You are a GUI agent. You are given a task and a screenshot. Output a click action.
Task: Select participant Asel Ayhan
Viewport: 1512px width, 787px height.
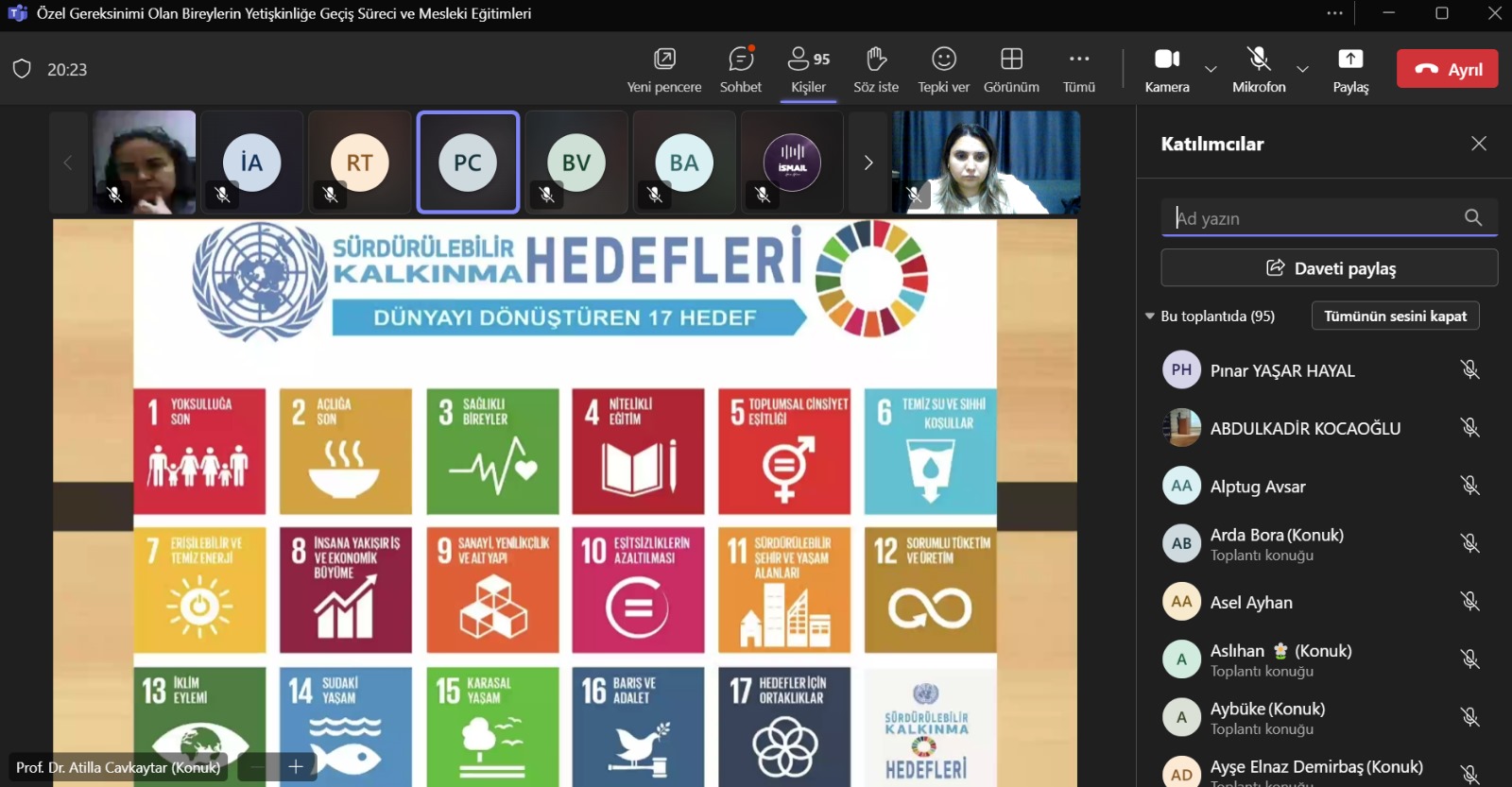click(1321, 602)
